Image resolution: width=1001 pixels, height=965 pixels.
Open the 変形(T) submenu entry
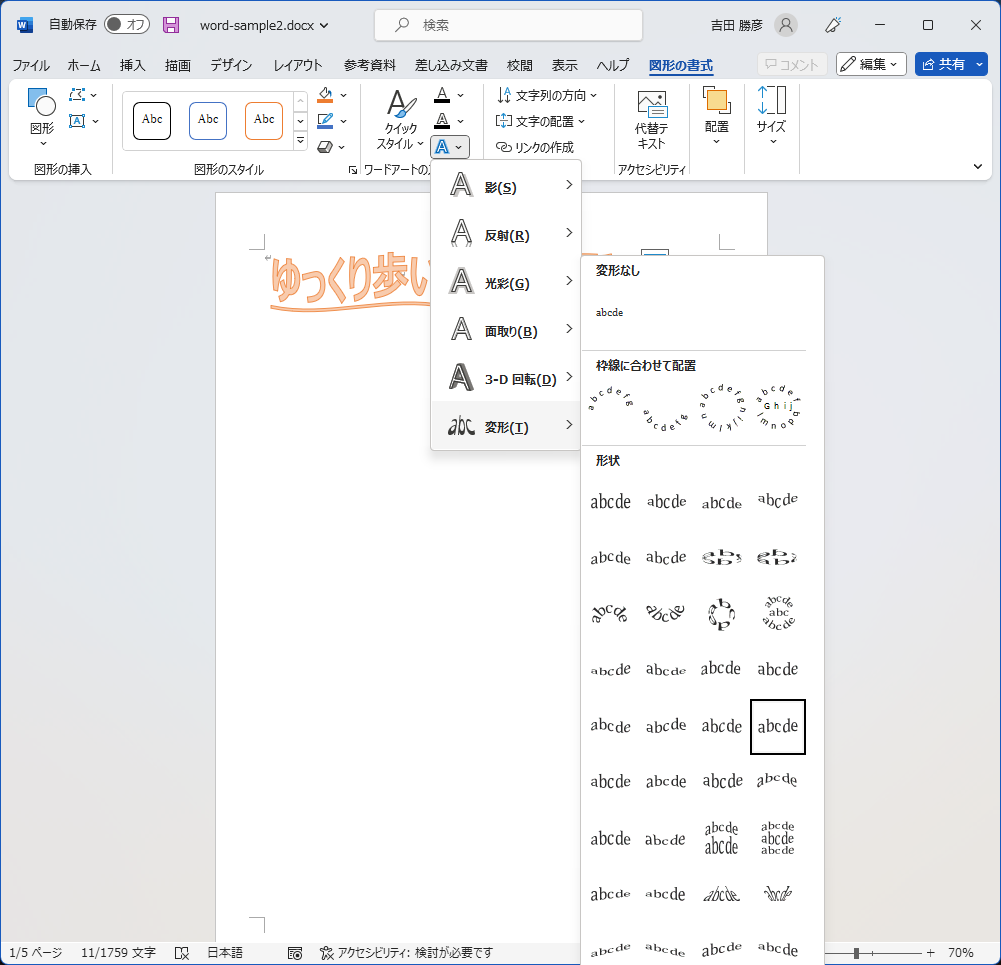click(x=505, y=425)
